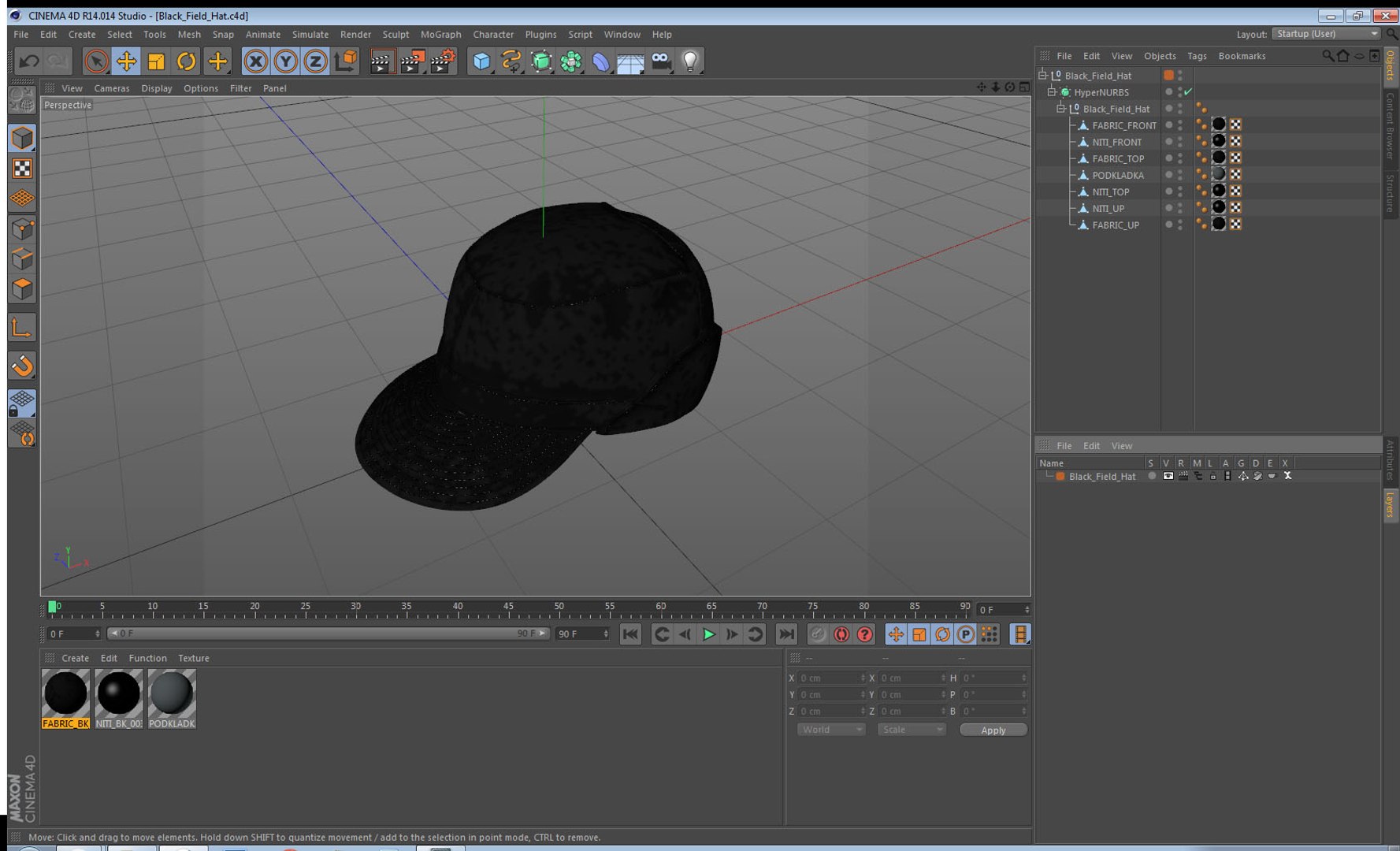
Task: Collapse the HyperNURBS object
Action: click(x=1052, y=91)
